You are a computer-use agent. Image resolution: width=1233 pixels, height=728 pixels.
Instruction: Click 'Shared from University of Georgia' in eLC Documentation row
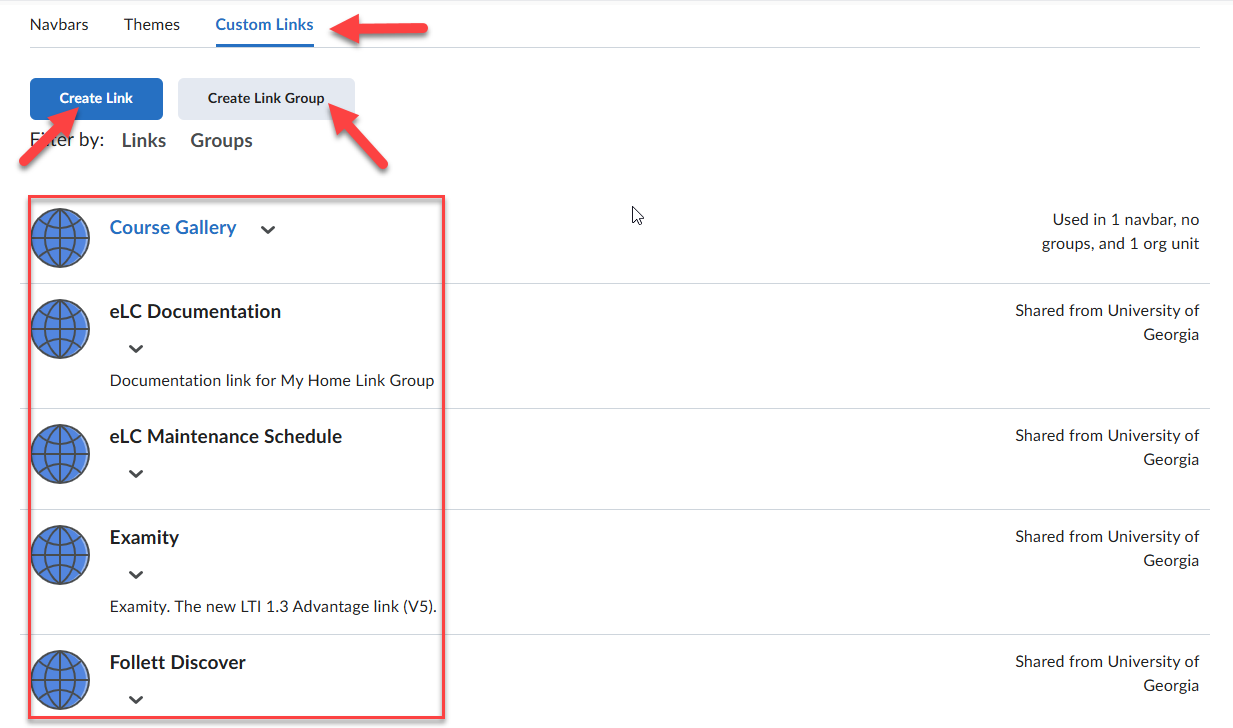point(1107,323)
